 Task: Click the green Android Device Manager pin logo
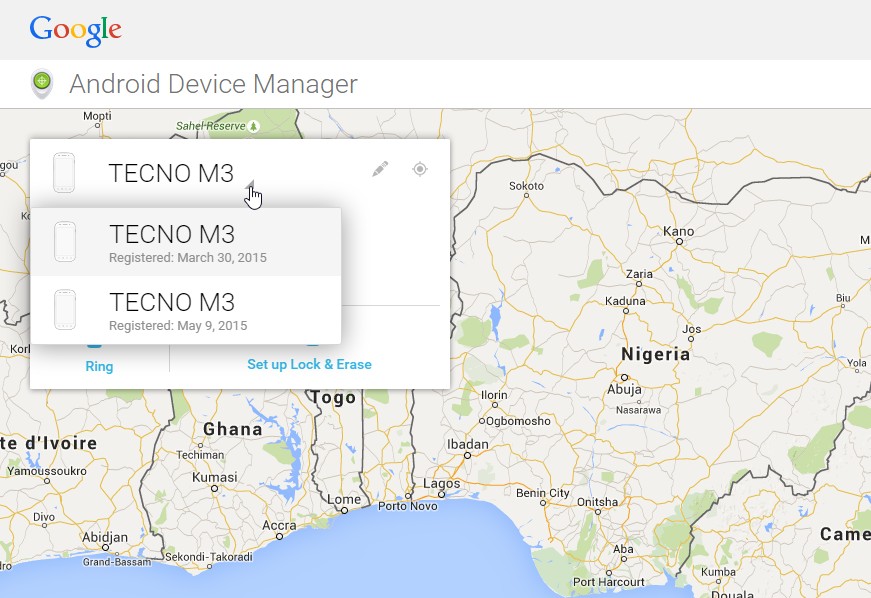click(39, 84)
